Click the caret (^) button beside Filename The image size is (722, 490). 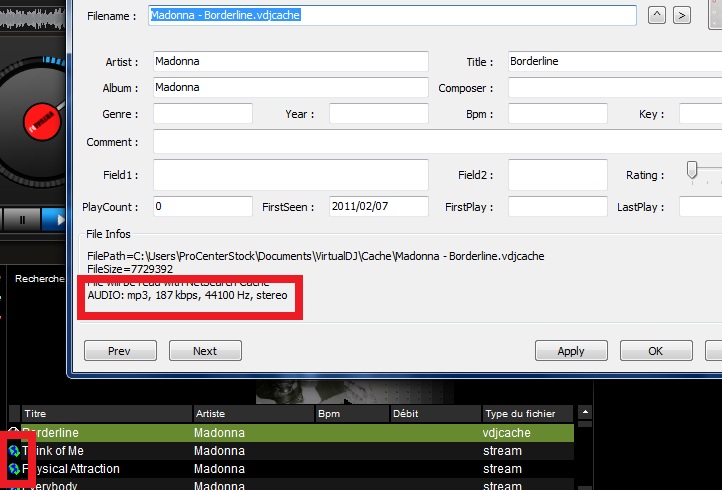pyautogui.click(x=657, y=15)
